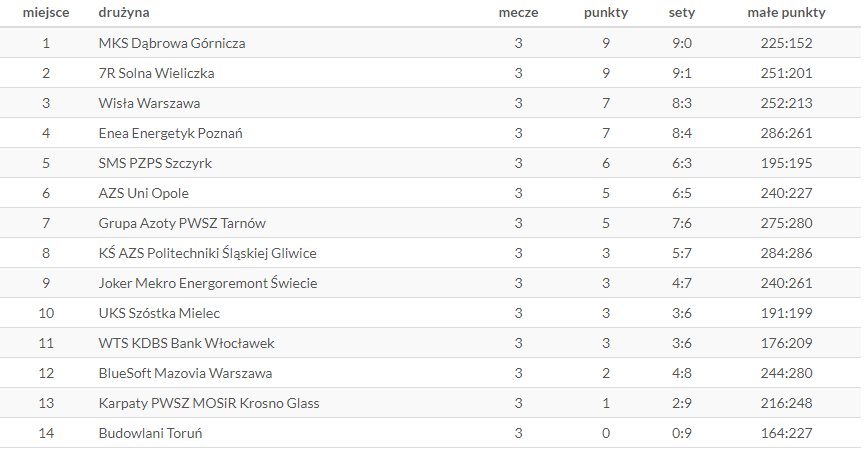
Task: Click the 'małe punkty' column header
Action: 786,13
